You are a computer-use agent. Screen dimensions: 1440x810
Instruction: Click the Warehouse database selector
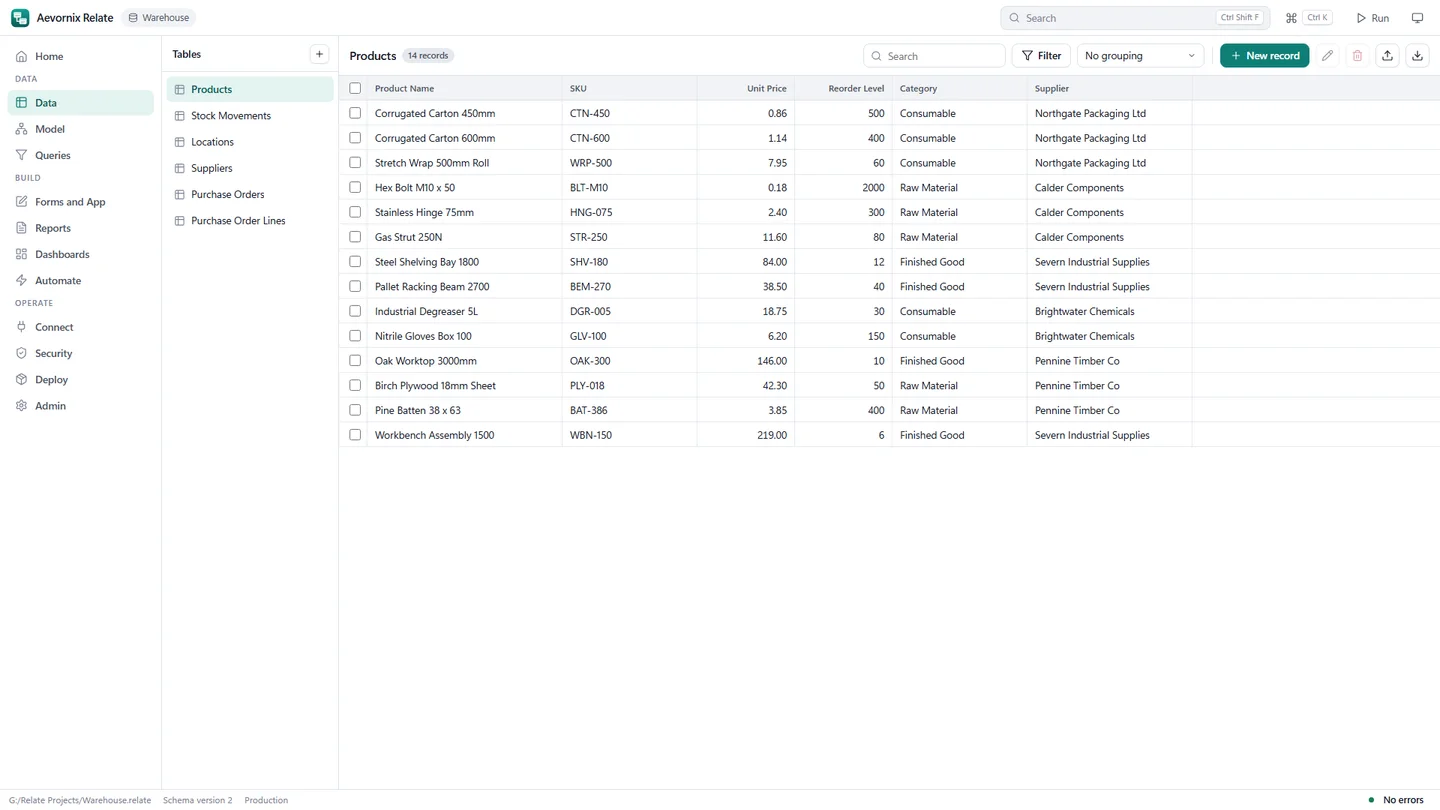coord(158,18)
